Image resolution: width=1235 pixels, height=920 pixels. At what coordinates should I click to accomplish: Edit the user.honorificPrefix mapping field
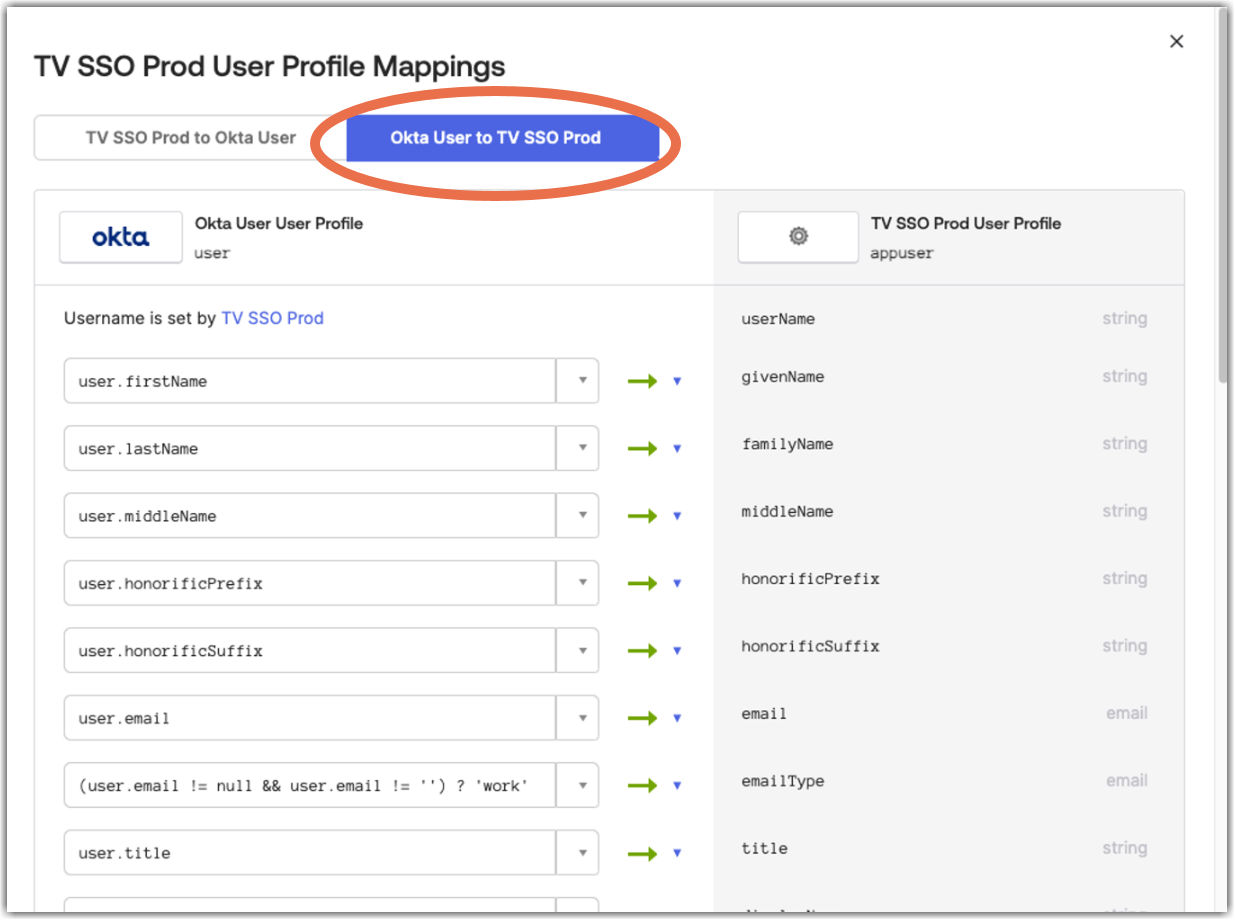coord(310,583)
